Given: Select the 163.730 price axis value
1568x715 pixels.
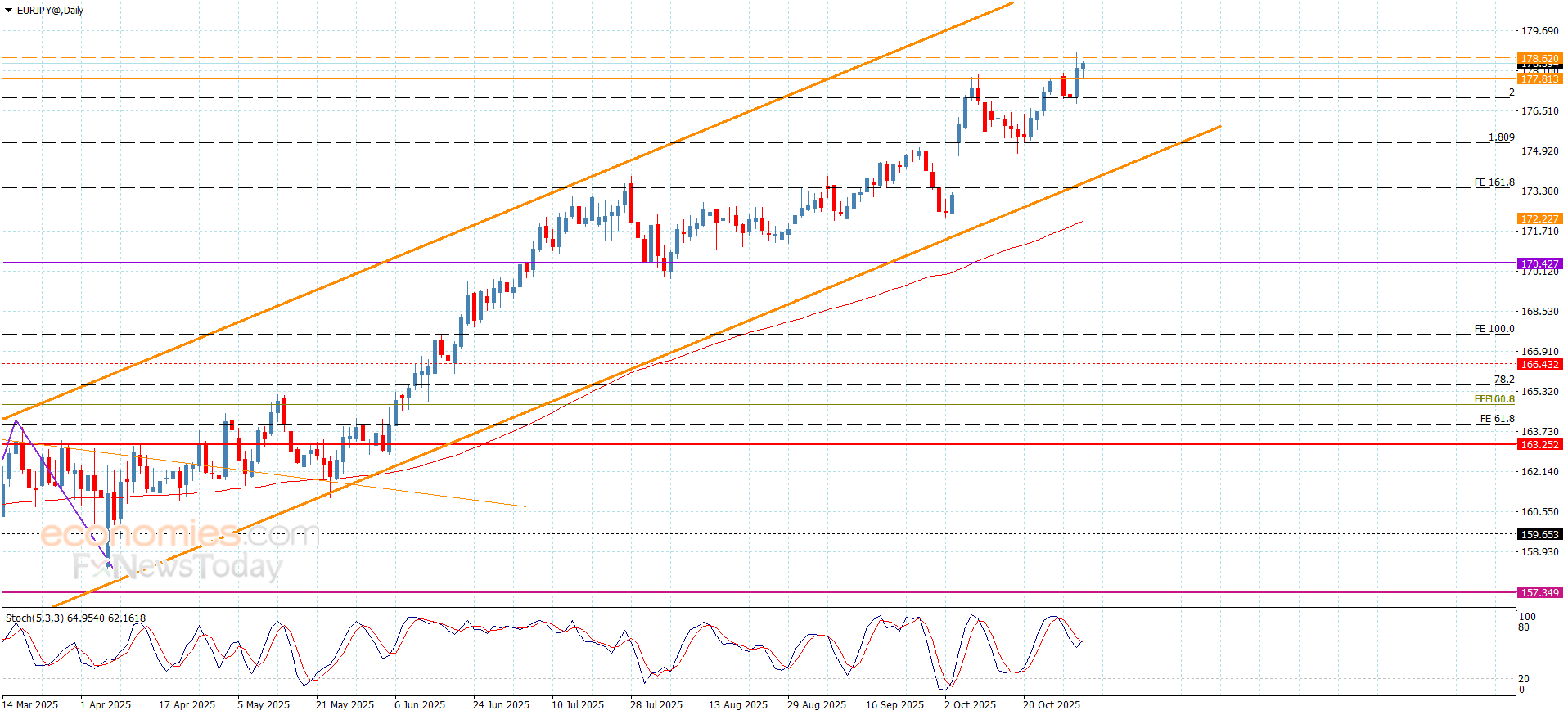Looking at the screenshot, I should click(1540, 432).
